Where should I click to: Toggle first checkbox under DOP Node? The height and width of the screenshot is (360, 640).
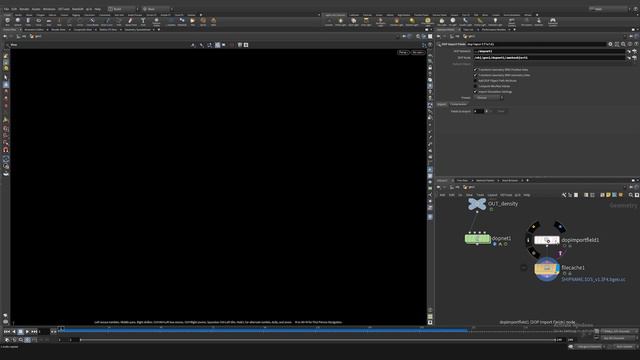pos(475,70)
